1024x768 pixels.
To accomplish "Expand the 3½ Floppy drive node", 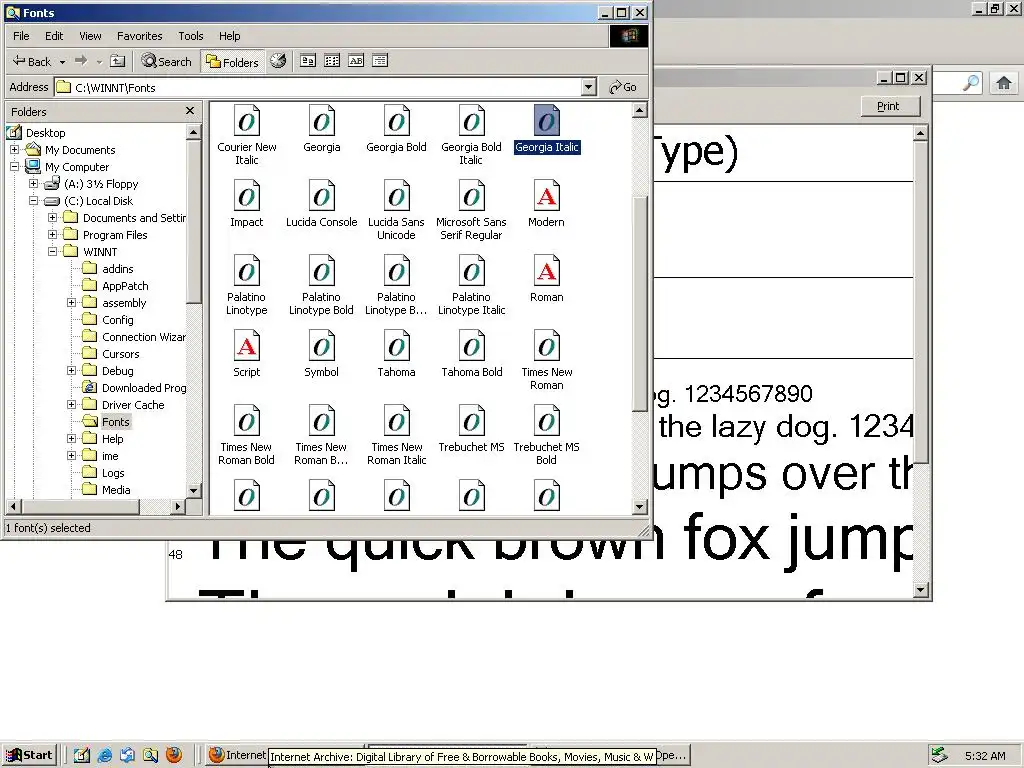I will pyautogui.click(x=33, y=184).
